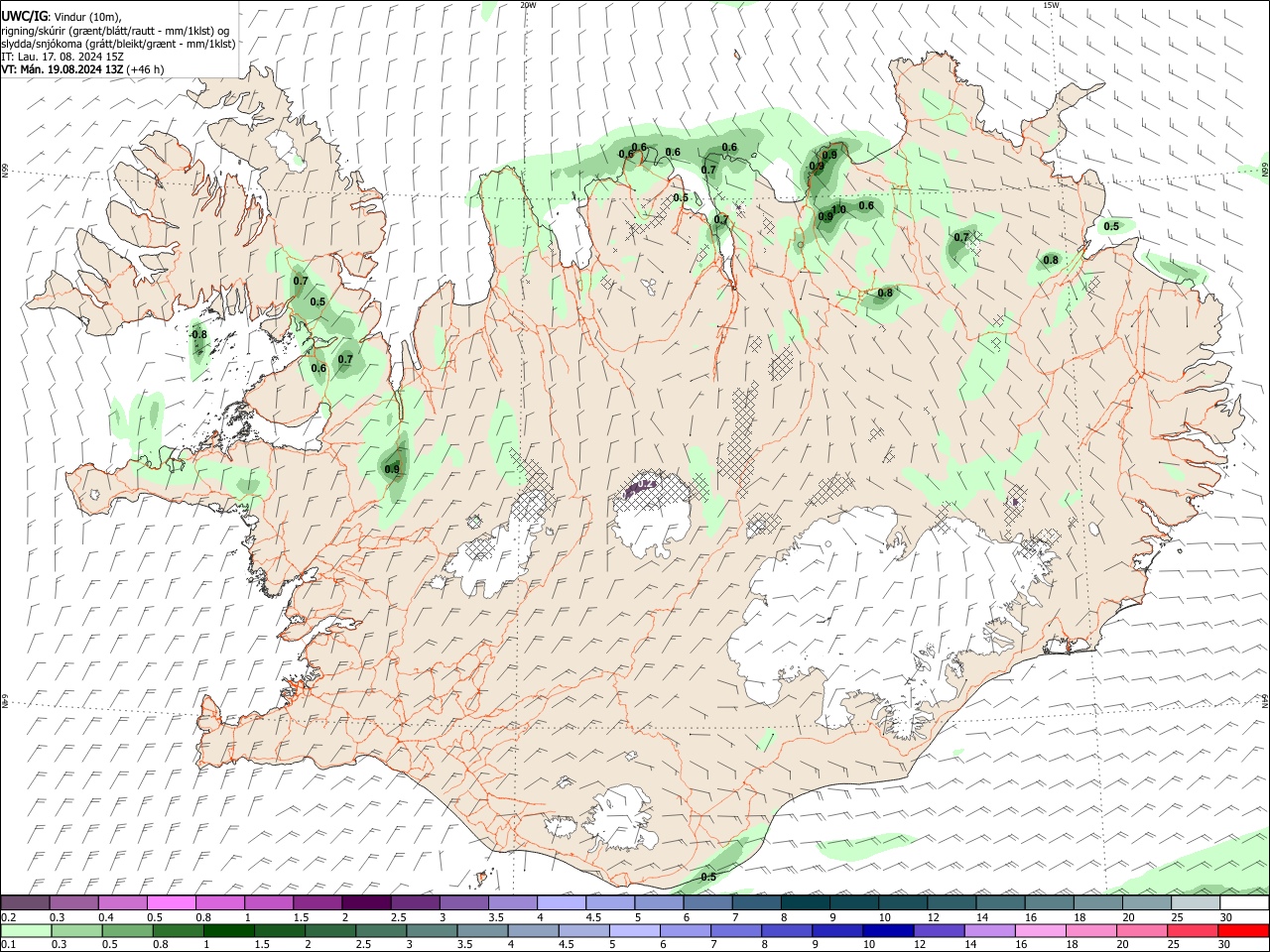Select the pink 18 swatch in lower legend
This screenshot has width=1270, height=952.
coord(1091,930)
